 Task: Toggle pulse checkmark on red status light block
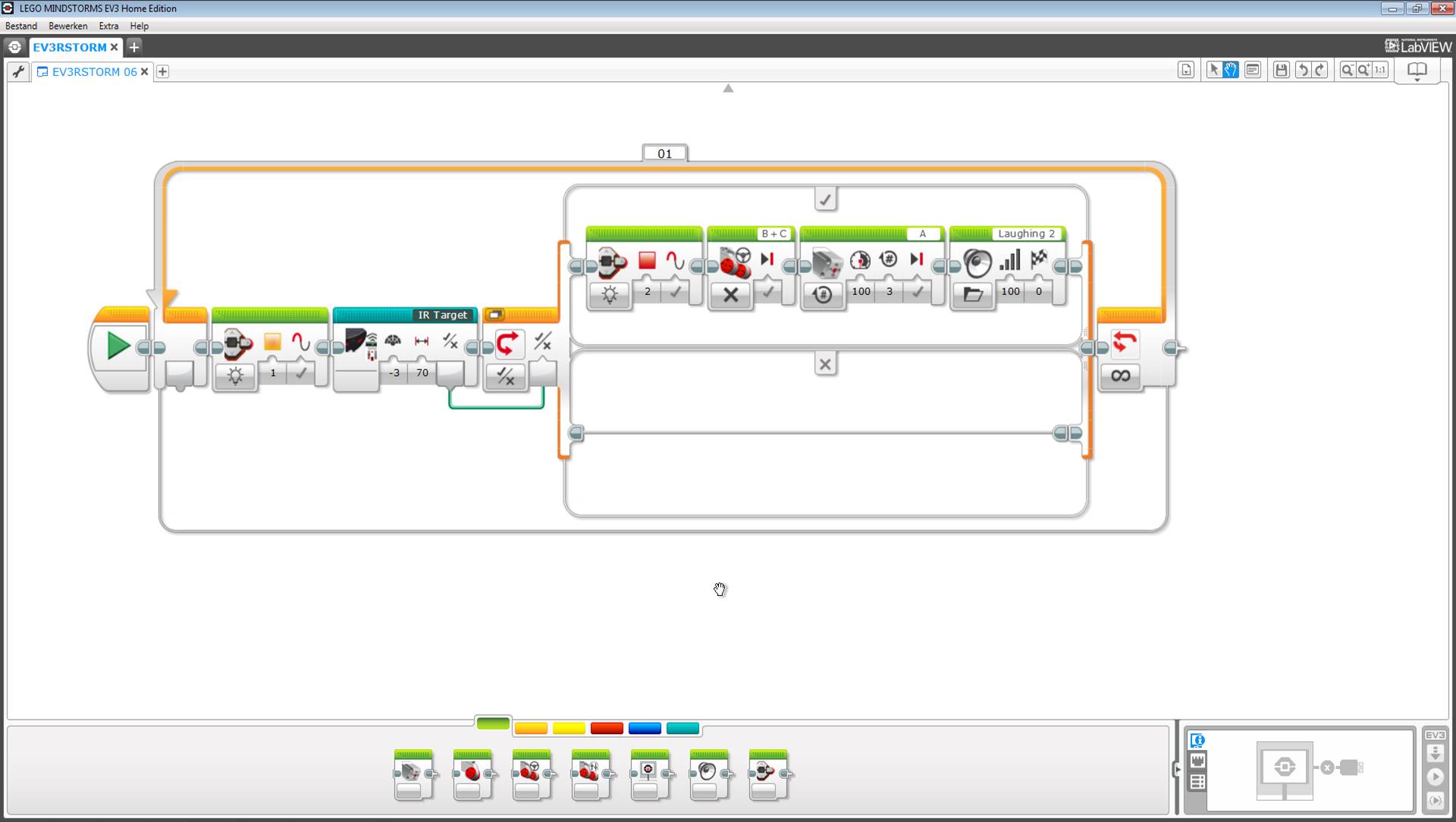(675, 291)
